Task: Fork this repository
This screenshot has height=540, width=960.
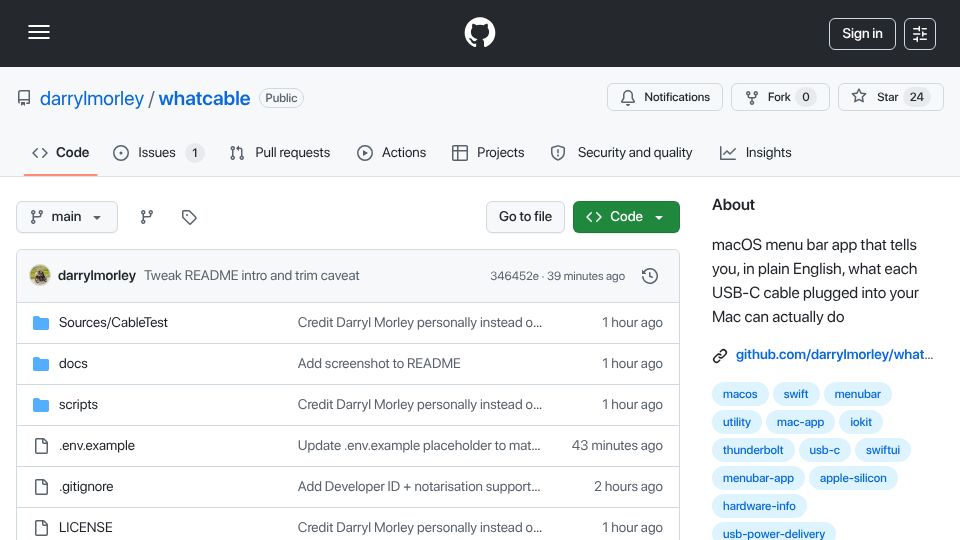Action: (x=781, y=97)
